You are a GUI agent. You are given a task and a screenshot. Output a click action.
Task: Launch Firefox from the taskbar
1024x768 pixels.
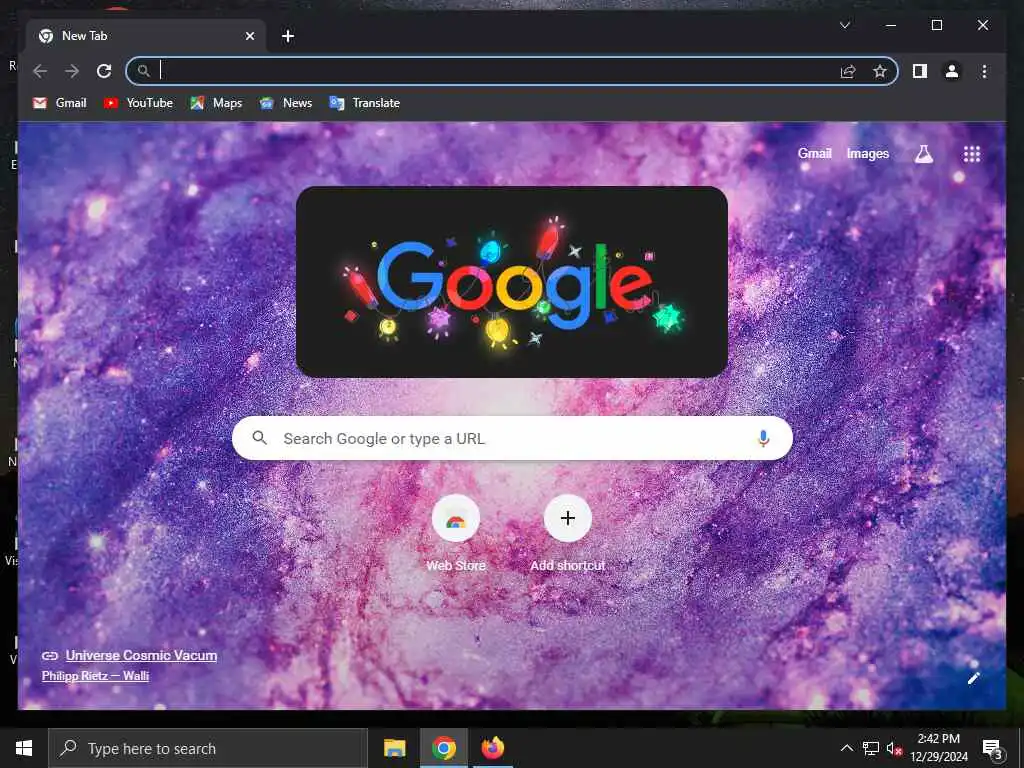pyautogui.click(x=493, y=748)
